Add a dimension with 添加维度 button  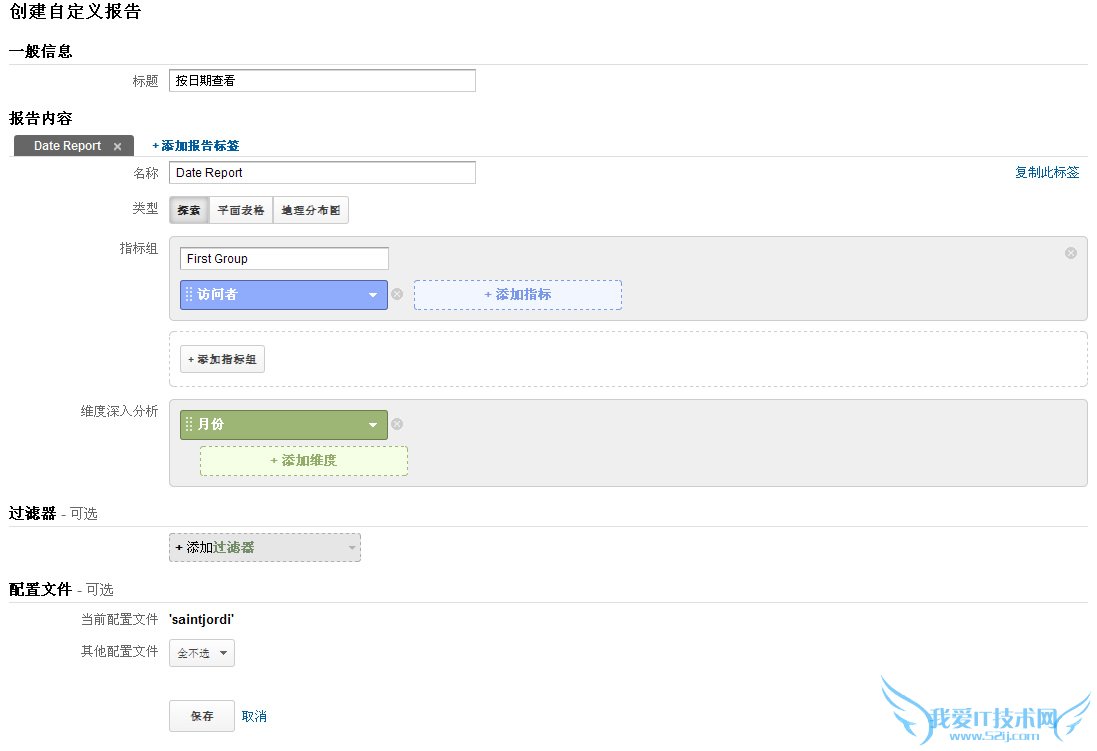303,460
